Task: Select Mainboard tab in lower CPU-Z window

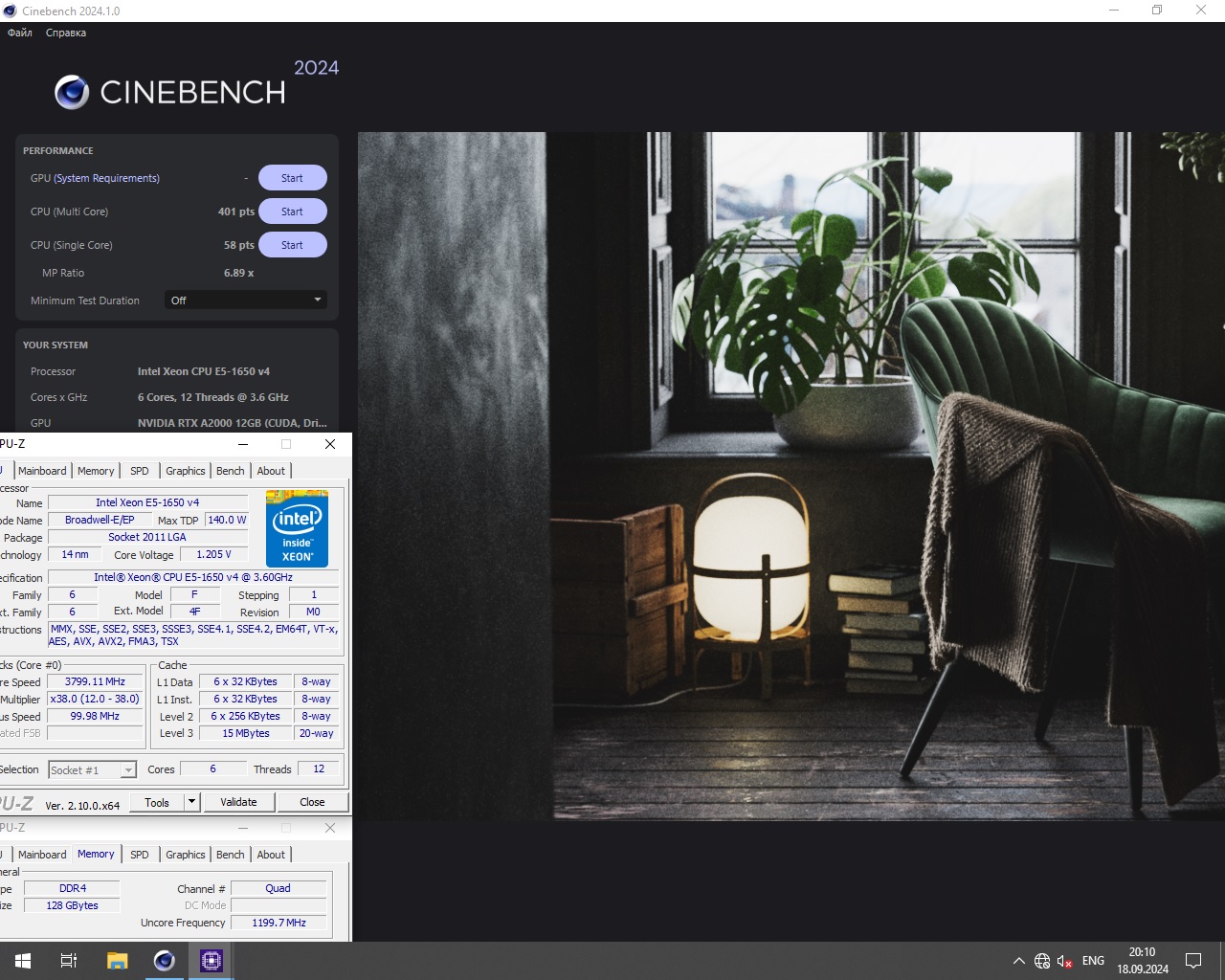Action: pos(42,855)
